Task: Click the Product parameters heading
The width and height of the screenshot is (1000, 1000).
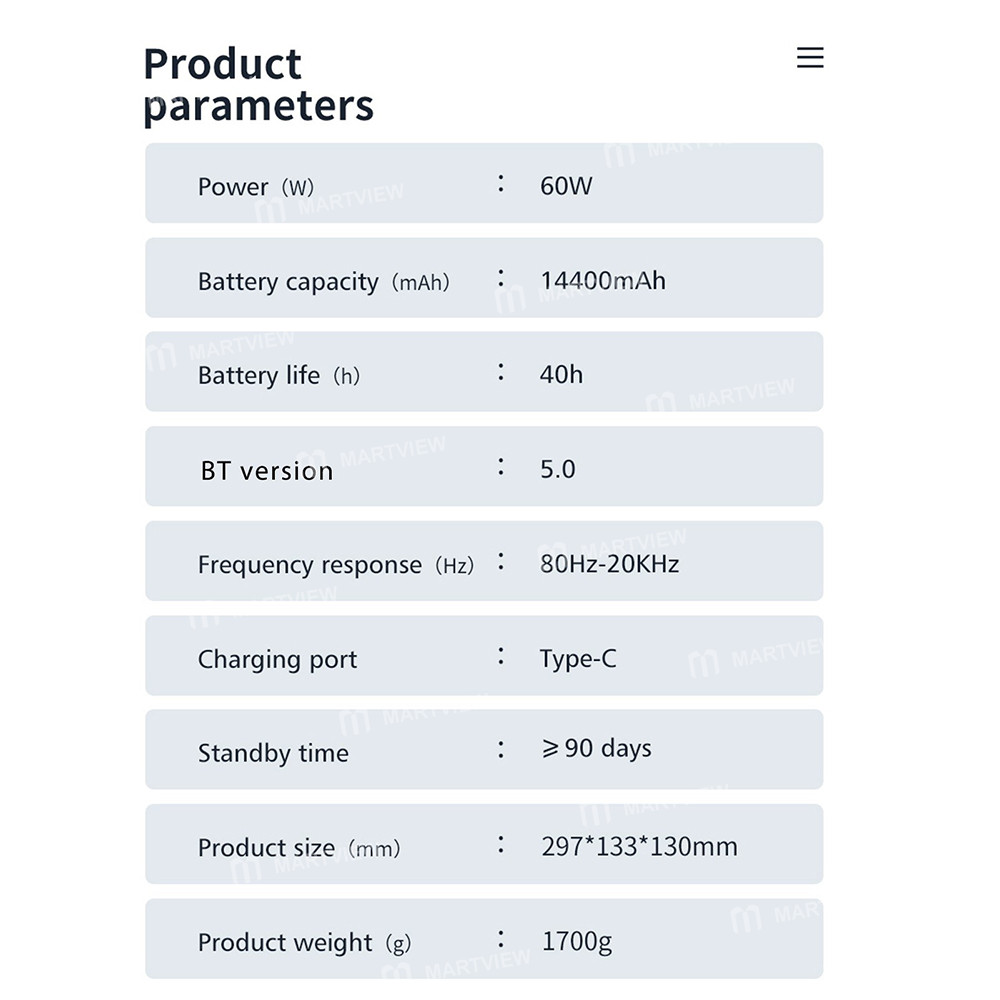Action: click(258, 85)
